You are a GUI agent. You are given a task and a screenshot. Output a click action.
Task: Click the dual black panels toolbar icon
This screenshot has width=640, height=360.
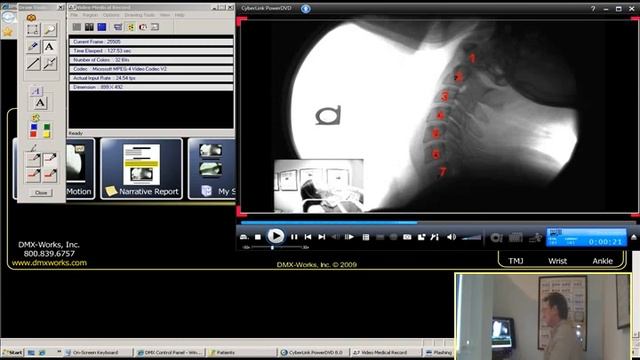tap(89, 27)
